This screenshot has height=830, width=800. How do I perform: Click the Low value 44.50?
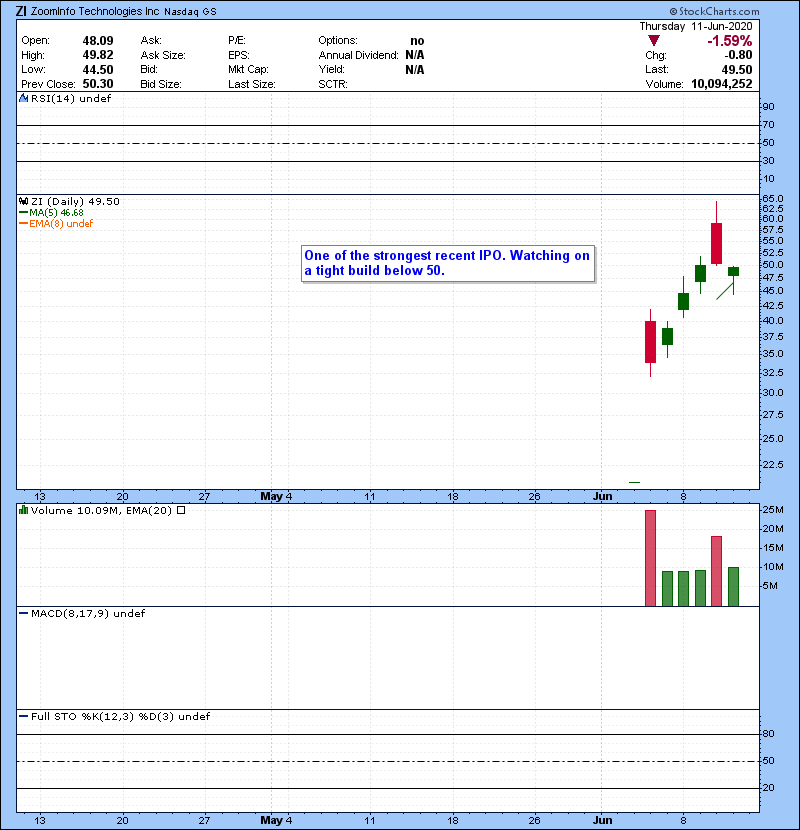[98, 69]
